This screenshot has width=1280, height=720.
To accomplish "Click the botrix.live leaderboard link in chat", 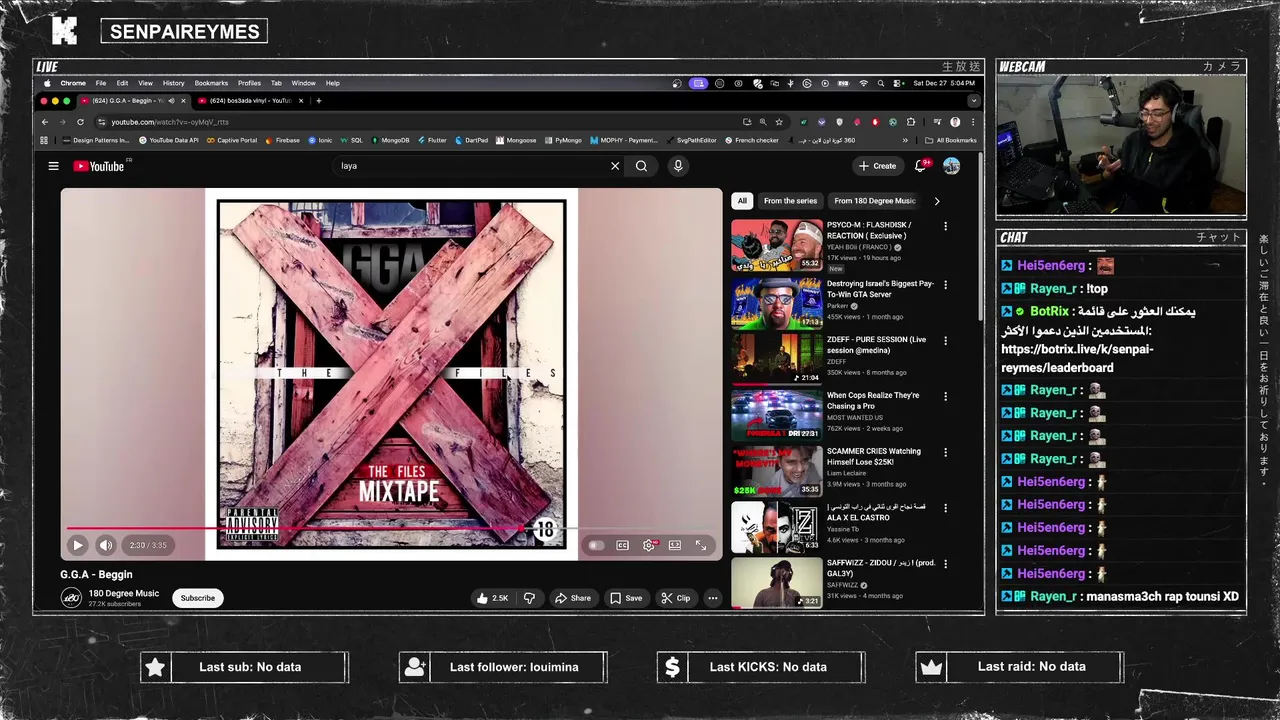I will (1077, 358).
